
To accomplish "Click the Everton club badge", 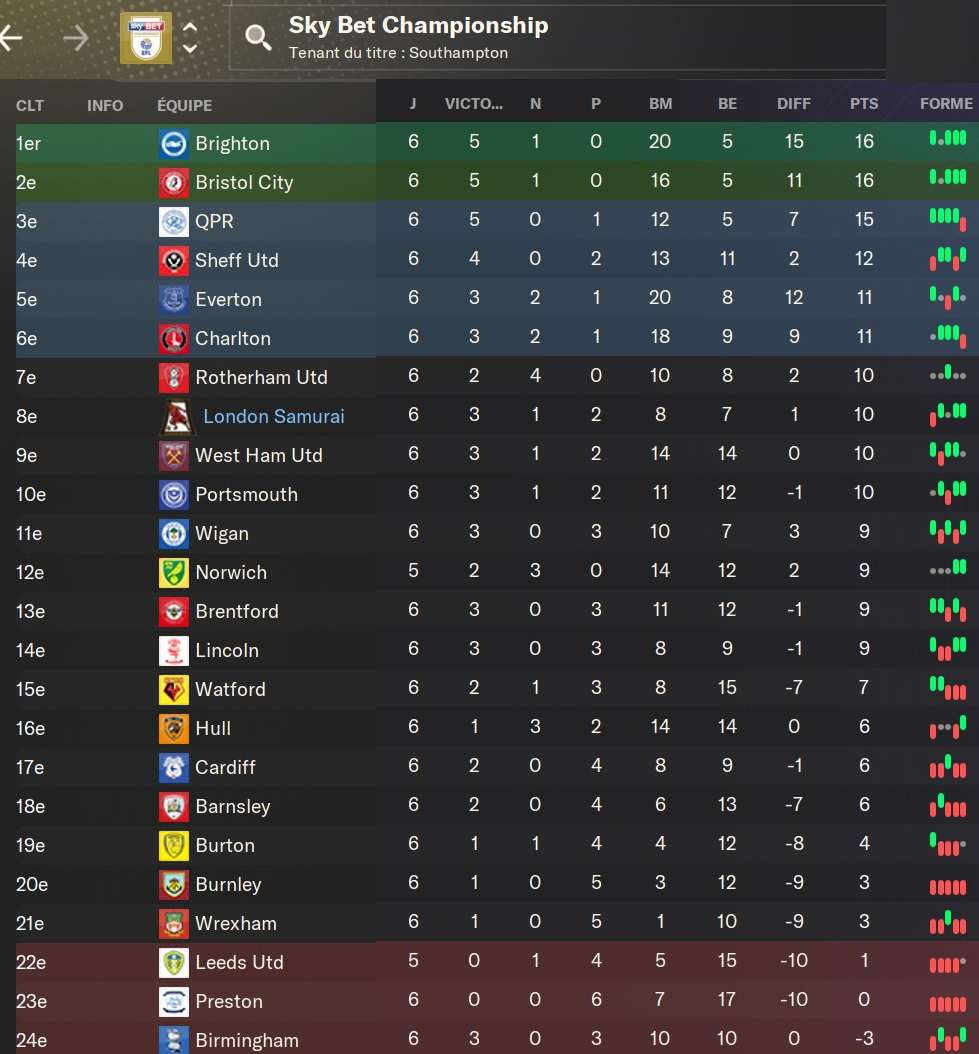I will pos(174,300).
